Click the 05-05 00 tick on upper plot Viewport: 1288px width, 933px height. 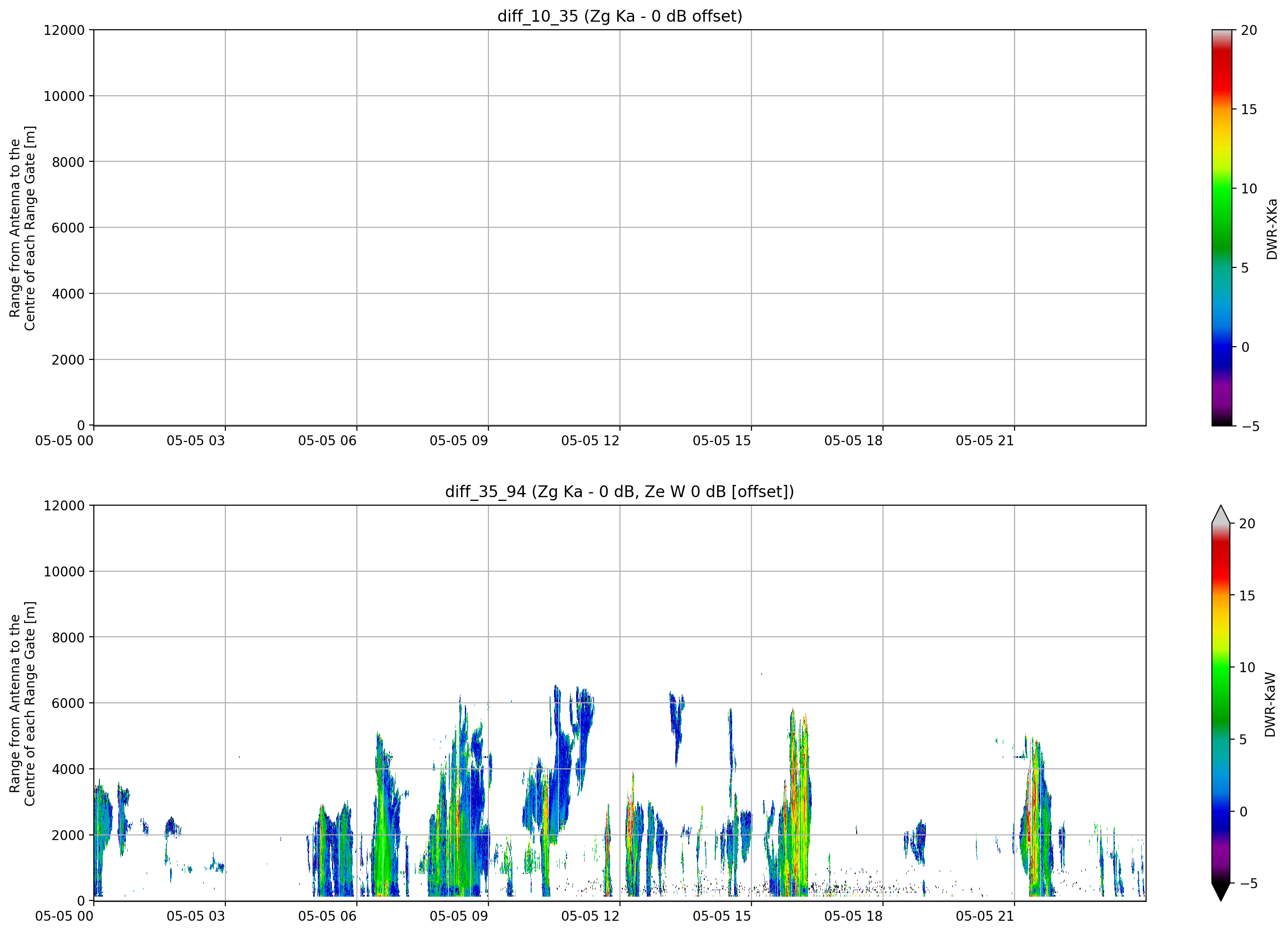tap(64, 441)
